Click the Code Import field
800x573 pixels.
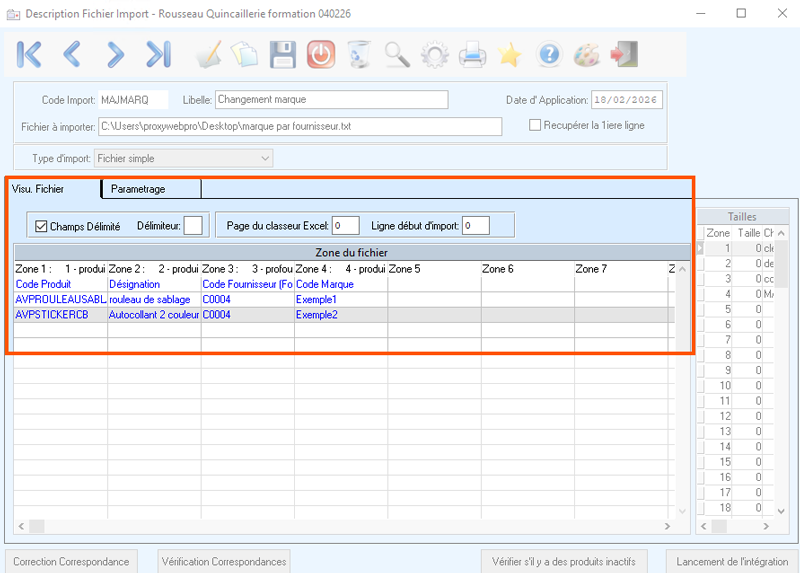pos(133,100)
